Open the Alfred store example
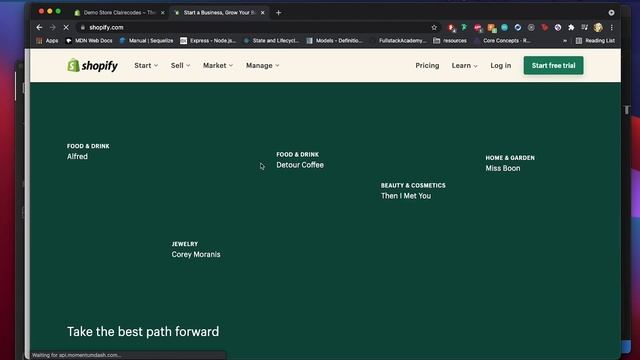This screenshot has height=360, width=640. (x=77, y=156)
